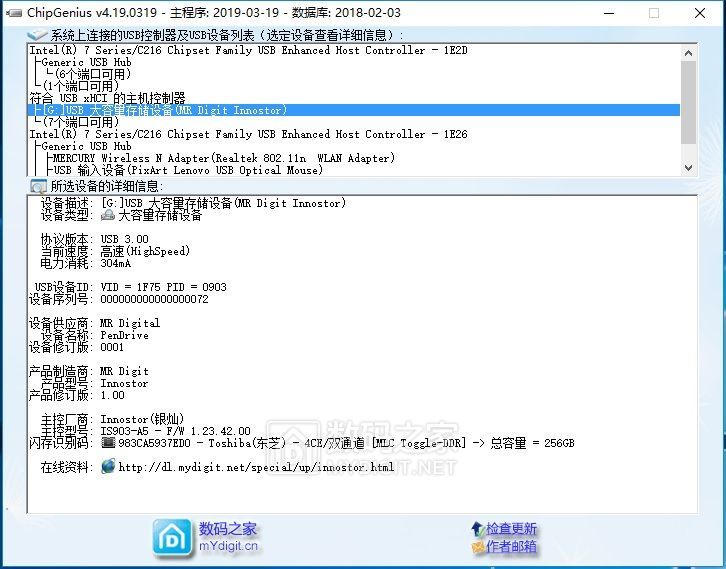The height and width of the screenshot is (569, 726).
Task: Click the blue 数码之家 house logo icon
Action: (172, 538)
